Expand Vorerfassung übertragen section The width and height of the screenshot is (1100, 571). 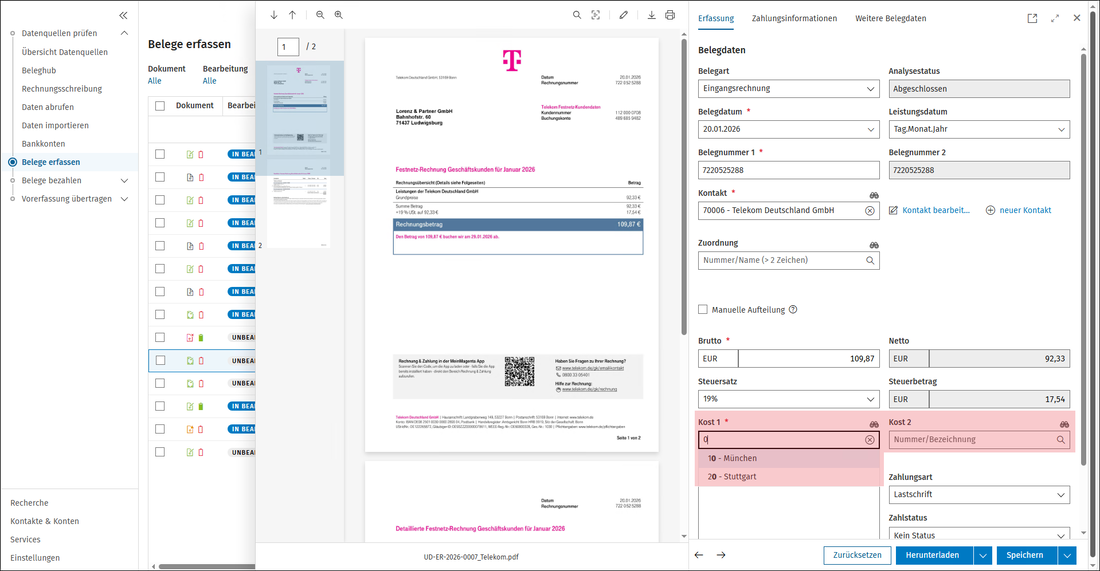[x=124, y=199]
